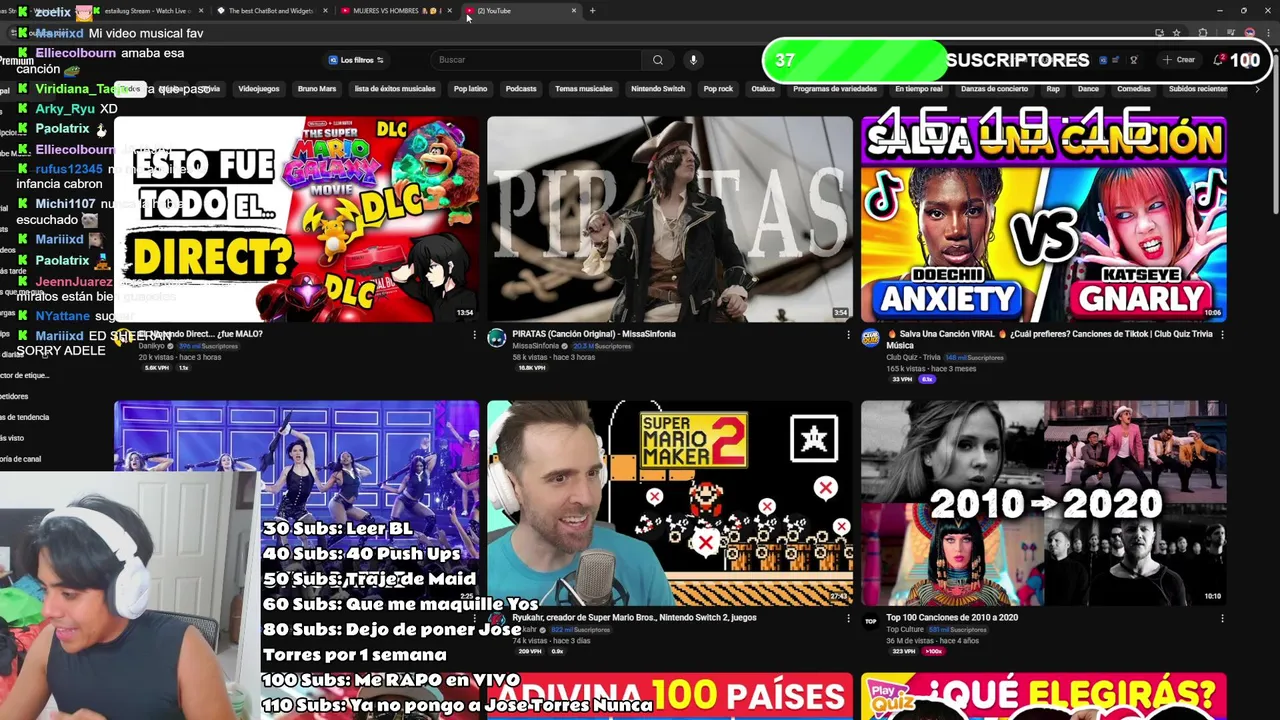
Task: Open a new browser tab
Action: (592, 11)
